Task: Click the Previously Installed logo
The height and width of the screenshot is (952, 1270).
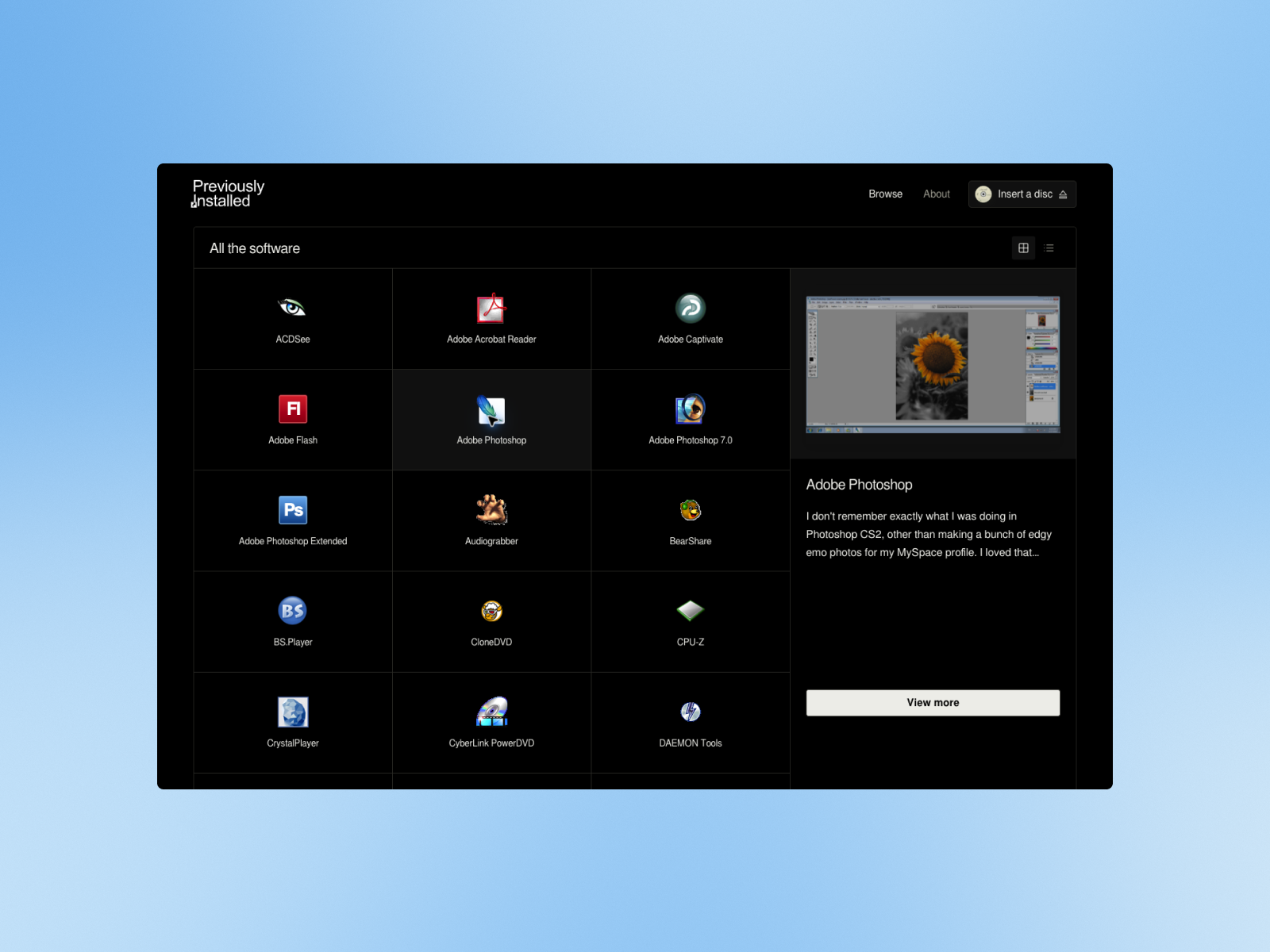Action: coord(228,194)
